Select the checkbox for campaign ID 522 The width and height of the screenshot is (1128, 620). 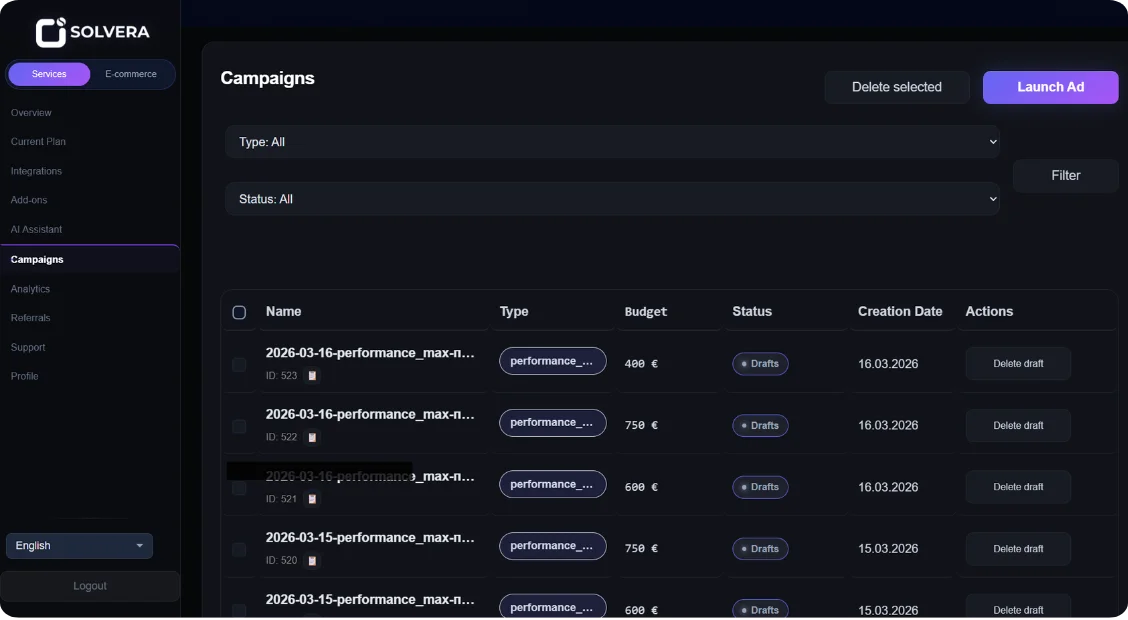click(x=239, y=427)
